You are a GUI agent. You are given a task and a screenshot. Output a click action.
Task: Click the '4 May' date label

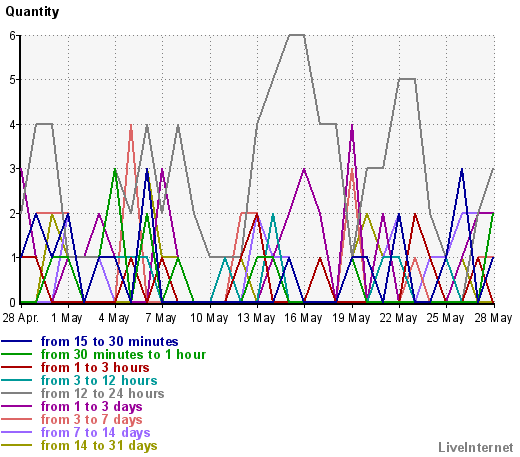coord(114,318)
